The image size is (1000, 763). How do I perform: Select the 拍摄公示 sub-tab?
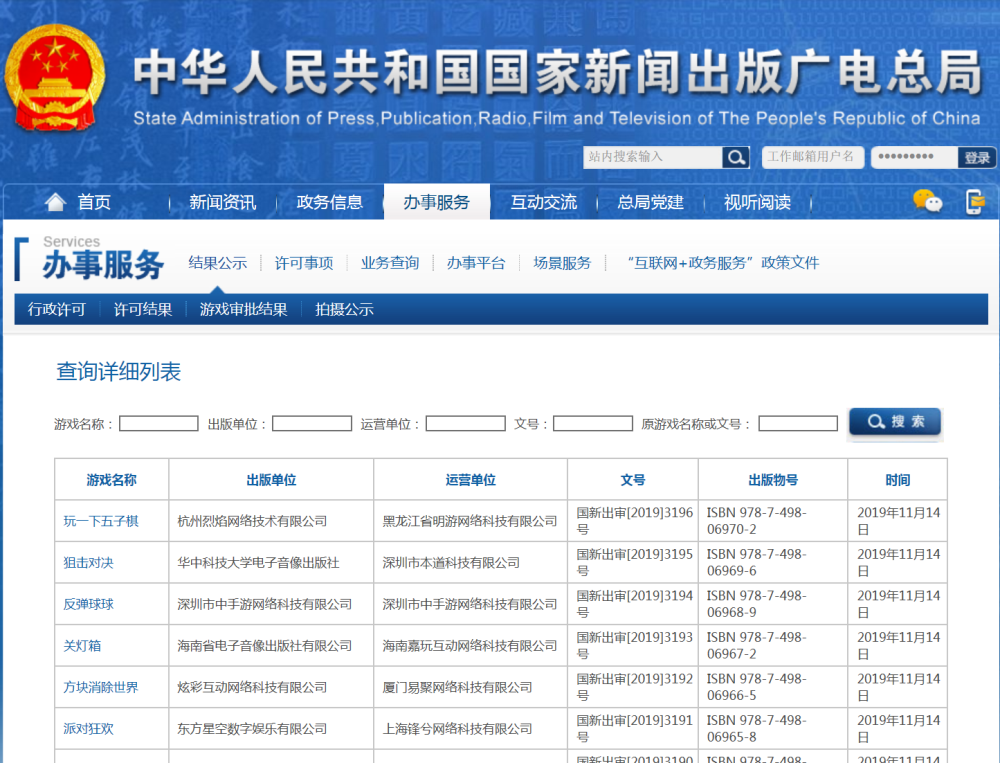344,309
